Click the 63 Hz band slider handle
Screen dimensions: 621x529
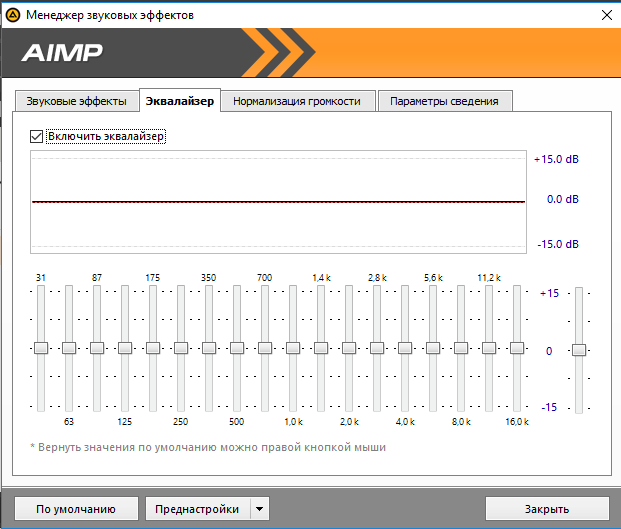(x=69, y=348)
